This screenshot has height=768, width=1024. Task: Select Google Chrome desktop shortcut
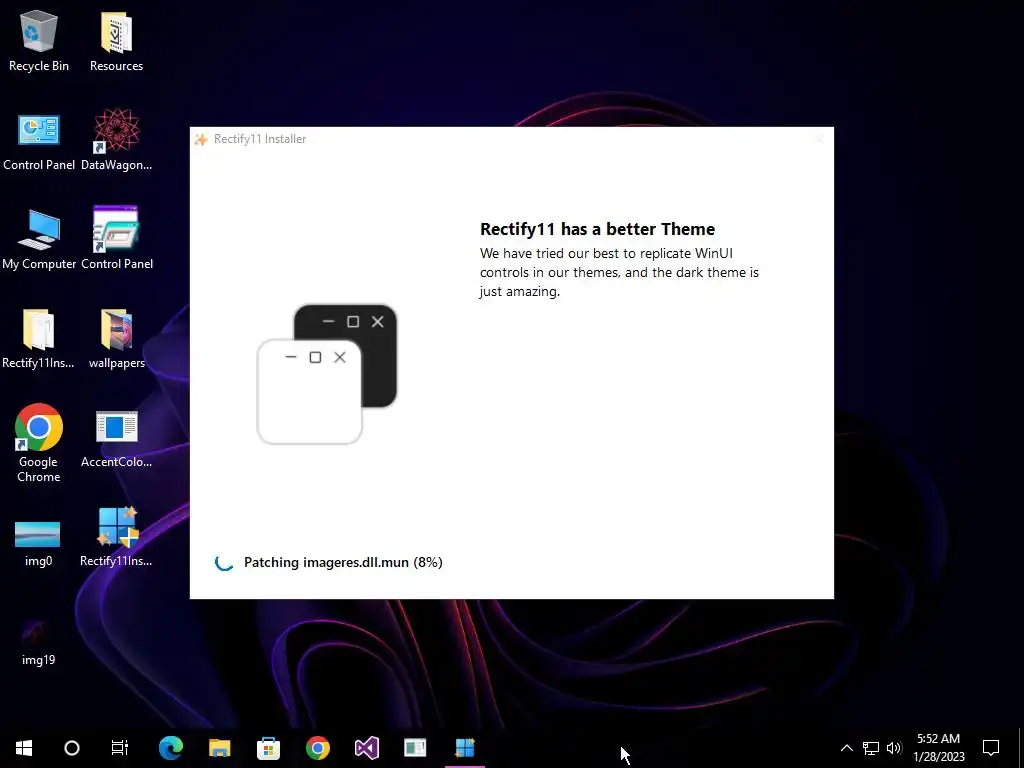pos(39,444)
